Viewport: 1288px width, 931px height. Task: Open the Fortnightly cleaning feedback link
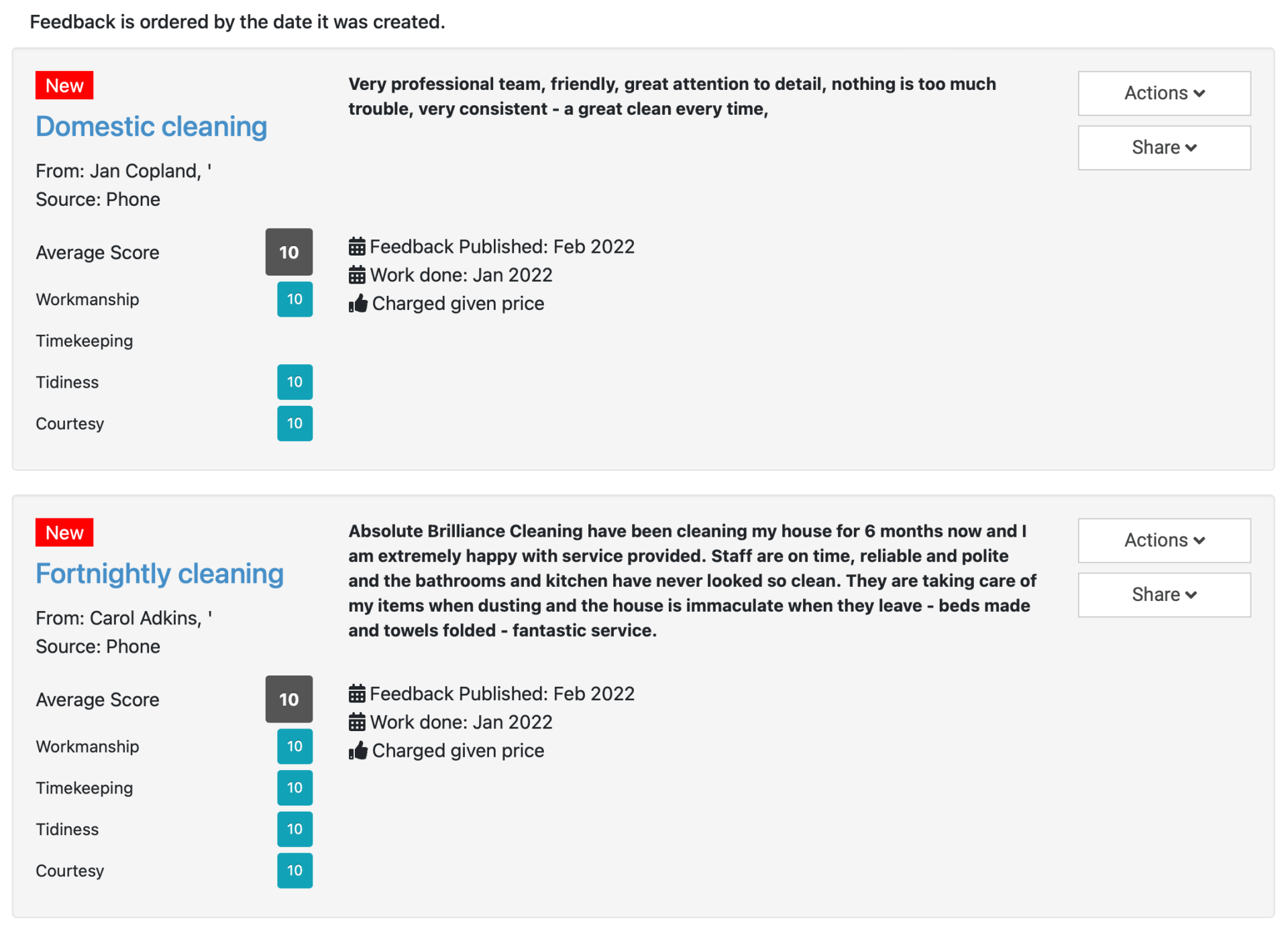(160, 574)
